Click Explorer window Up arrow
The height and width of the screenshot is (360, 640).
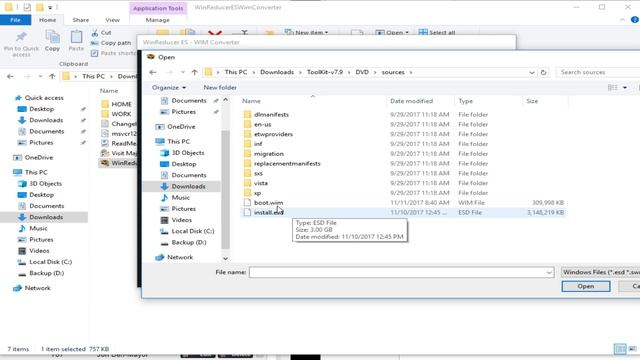52,76
